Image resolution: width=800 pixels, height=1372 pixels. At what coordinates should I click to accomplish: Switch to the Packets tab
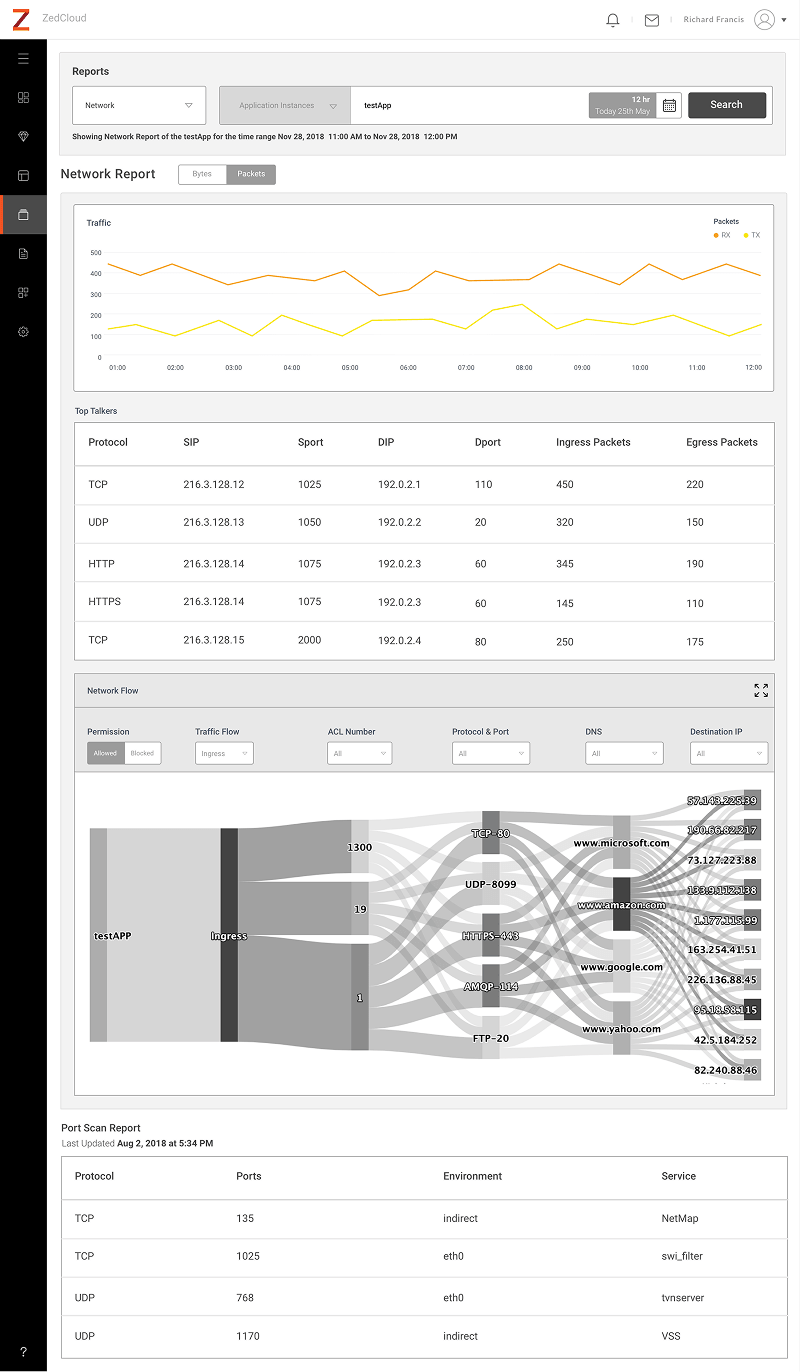point(250,173)
